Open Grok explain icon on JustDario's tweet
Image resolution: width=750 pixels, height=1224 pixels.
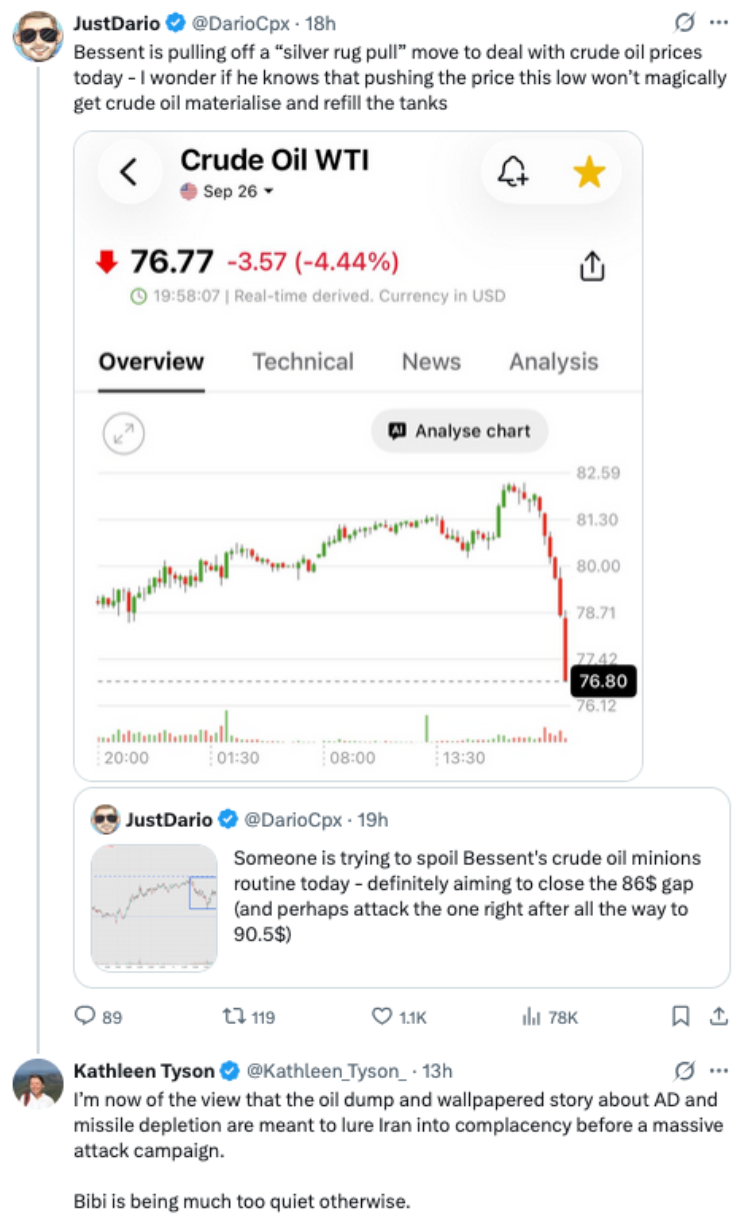685,23
